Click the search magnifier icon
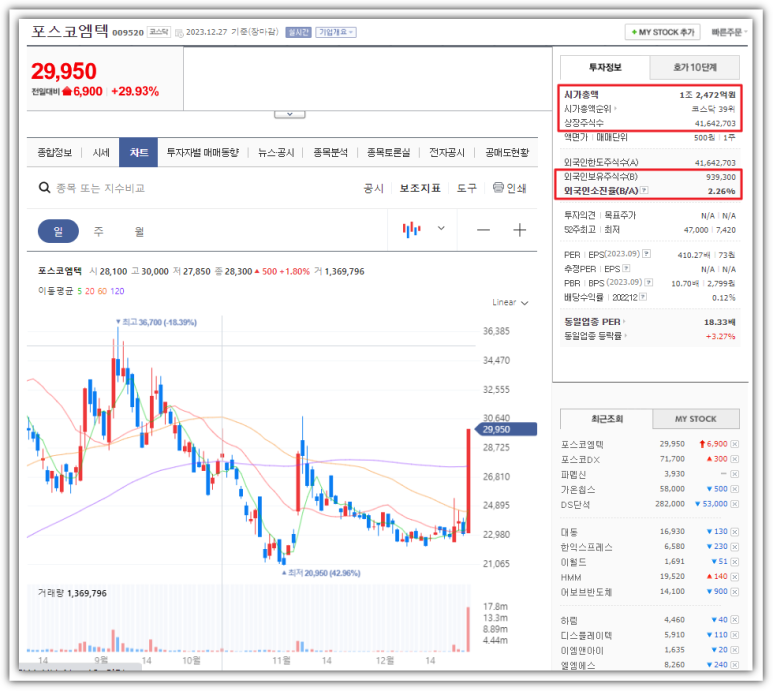Screen dimensions: 773x691 (x=44, y=188)
